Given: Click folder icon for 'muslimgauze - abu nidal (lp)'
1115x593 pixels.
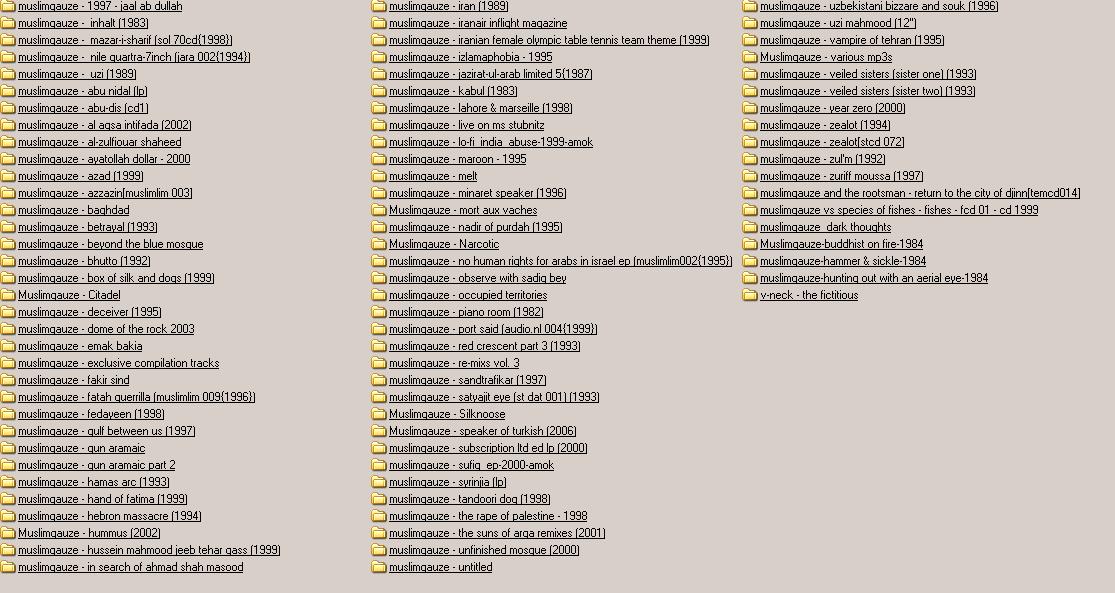Looking at the screenshot, I should [8, 91].
